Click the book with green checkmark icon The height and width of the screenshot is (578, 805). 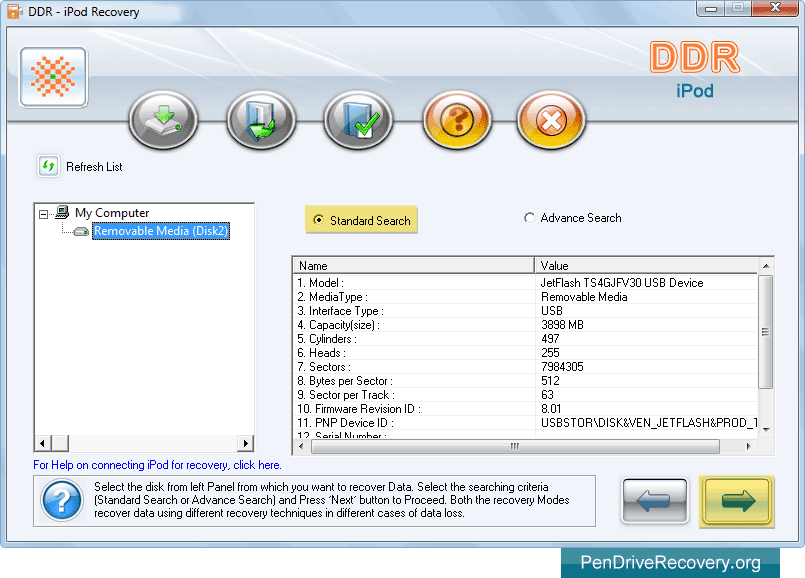click(358, 120)
